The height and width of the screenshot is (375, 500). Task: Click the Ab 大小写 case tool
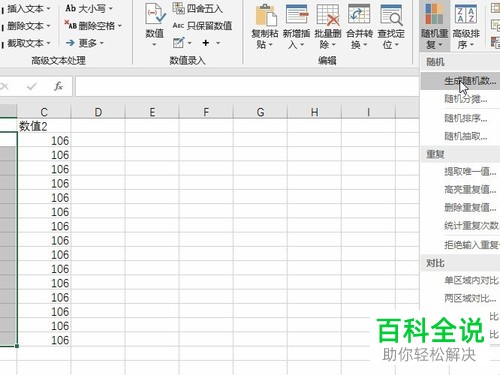[85, 8]
